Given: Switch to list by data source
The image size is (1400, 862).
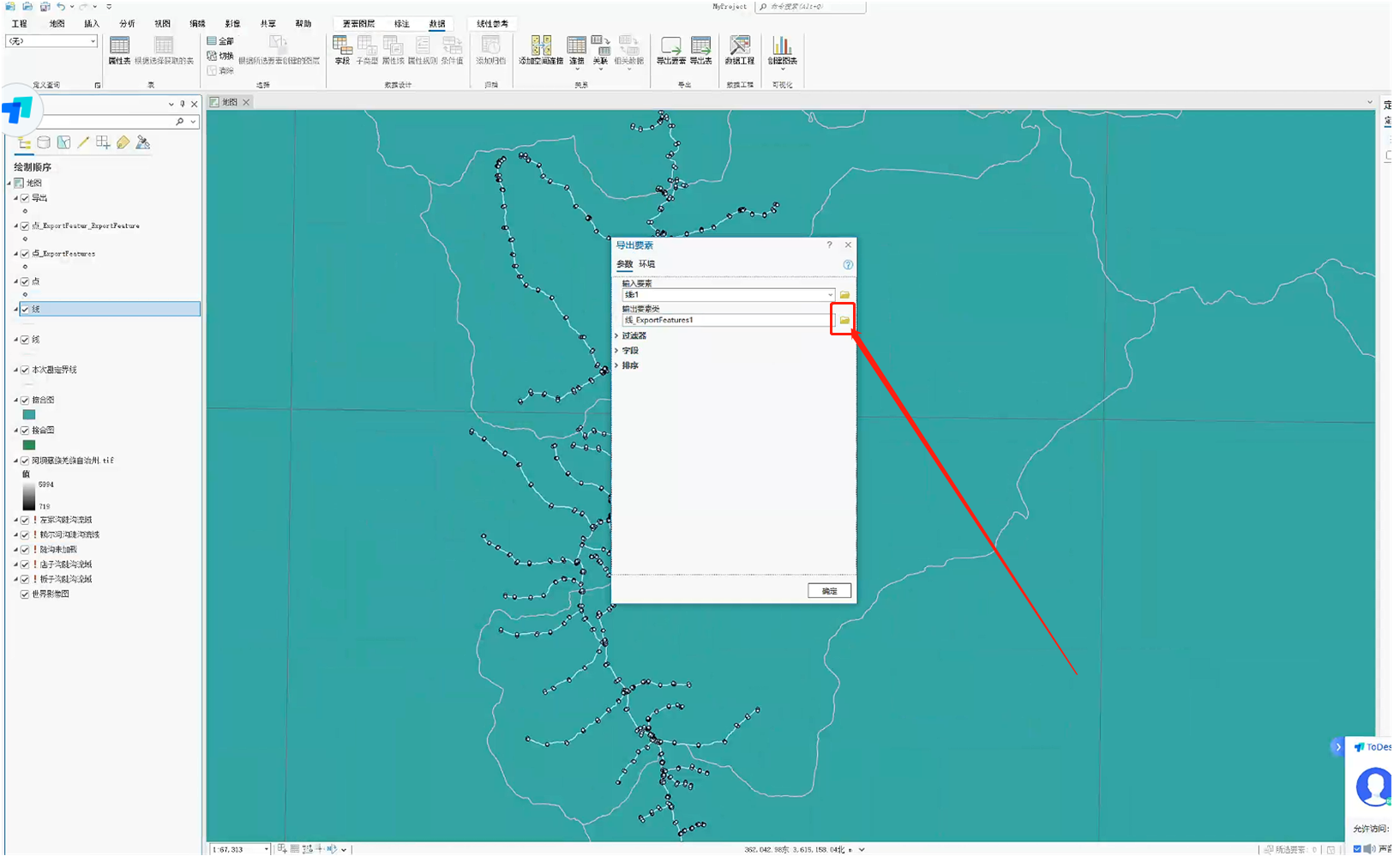Looking at the screenshot, I should tap(44, 143).
